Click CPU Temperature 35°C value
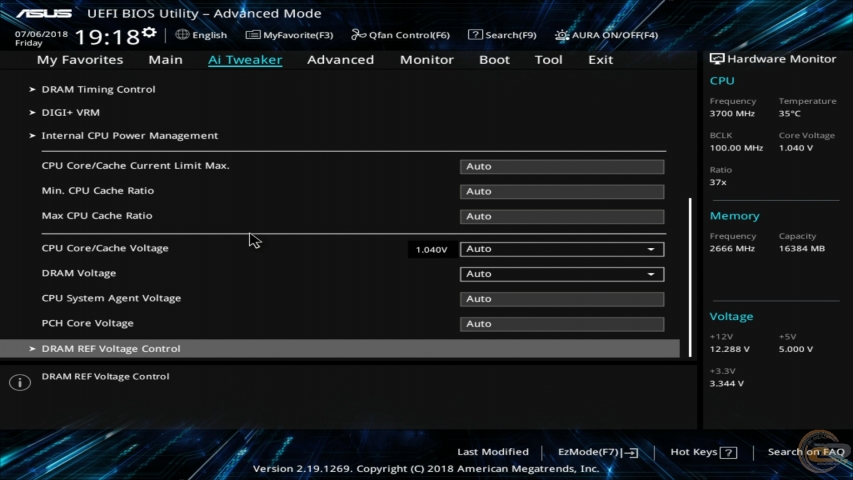The height and width of the screenshot is (480, 853). pyautogui.click(x=789, y=114)
